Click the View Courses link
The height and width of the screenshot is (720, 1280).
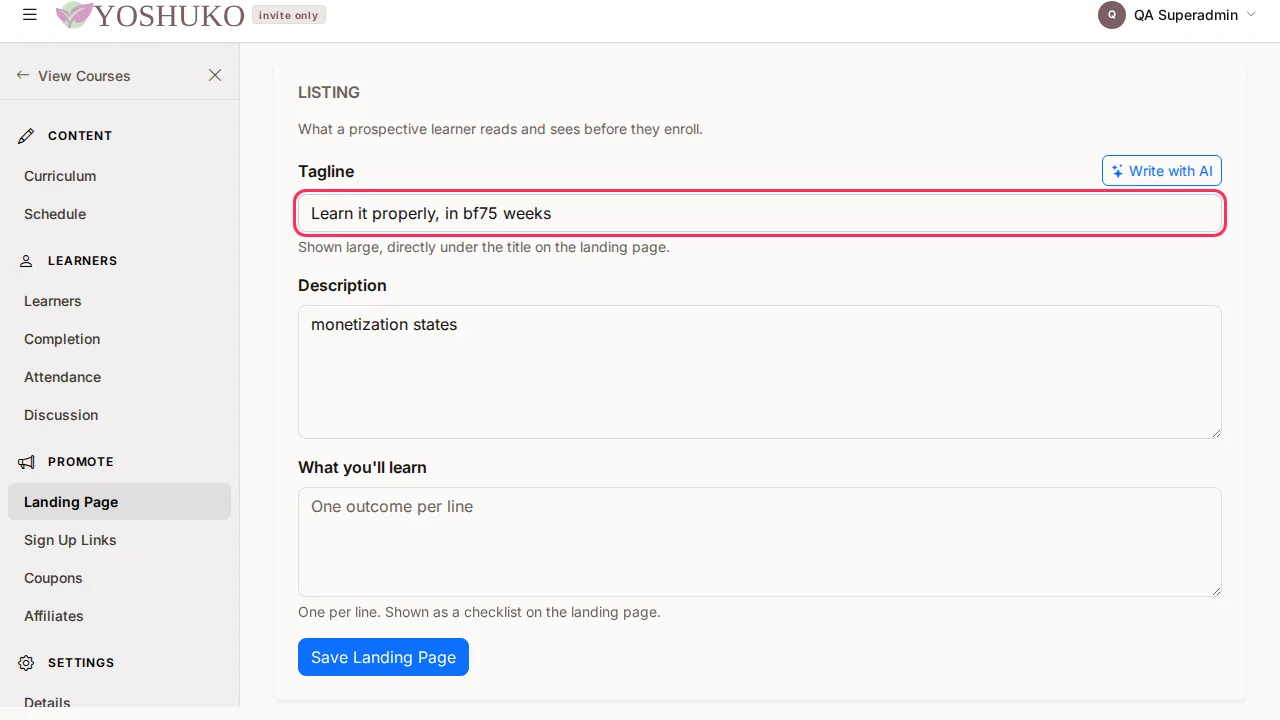(84, 76)
